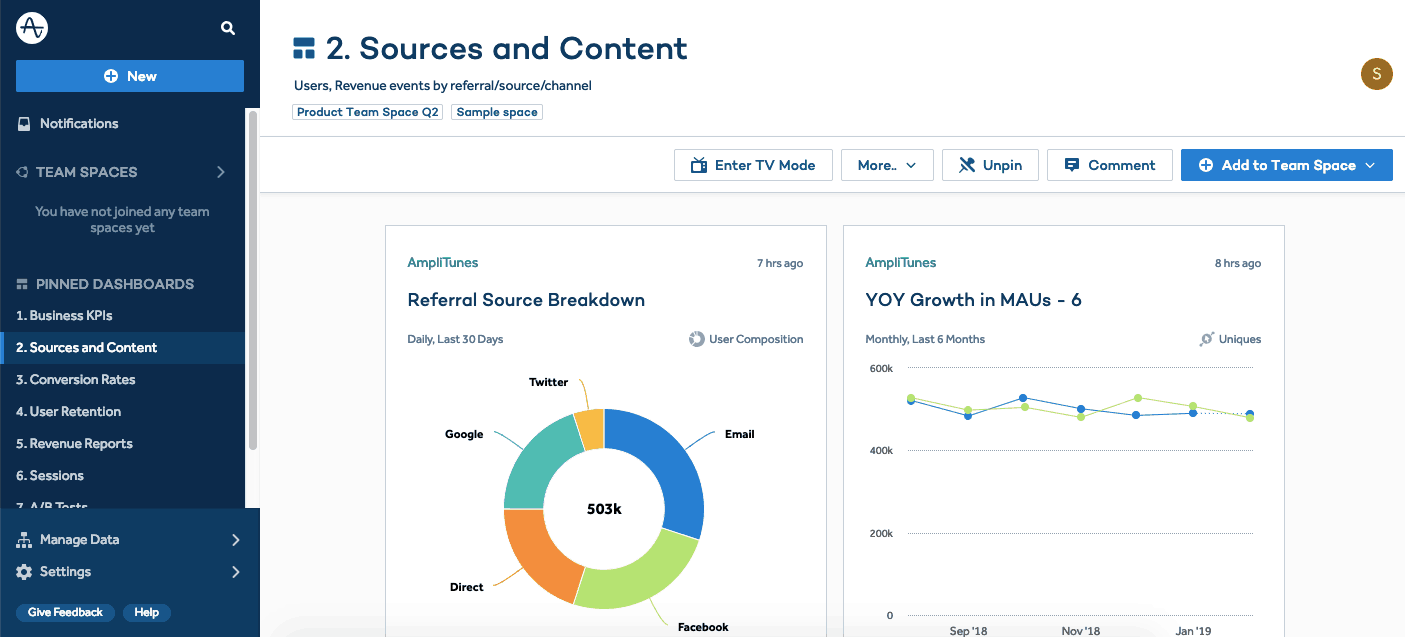
Task: Open the More.. dropdown menu
Action: tap(887, 166)
